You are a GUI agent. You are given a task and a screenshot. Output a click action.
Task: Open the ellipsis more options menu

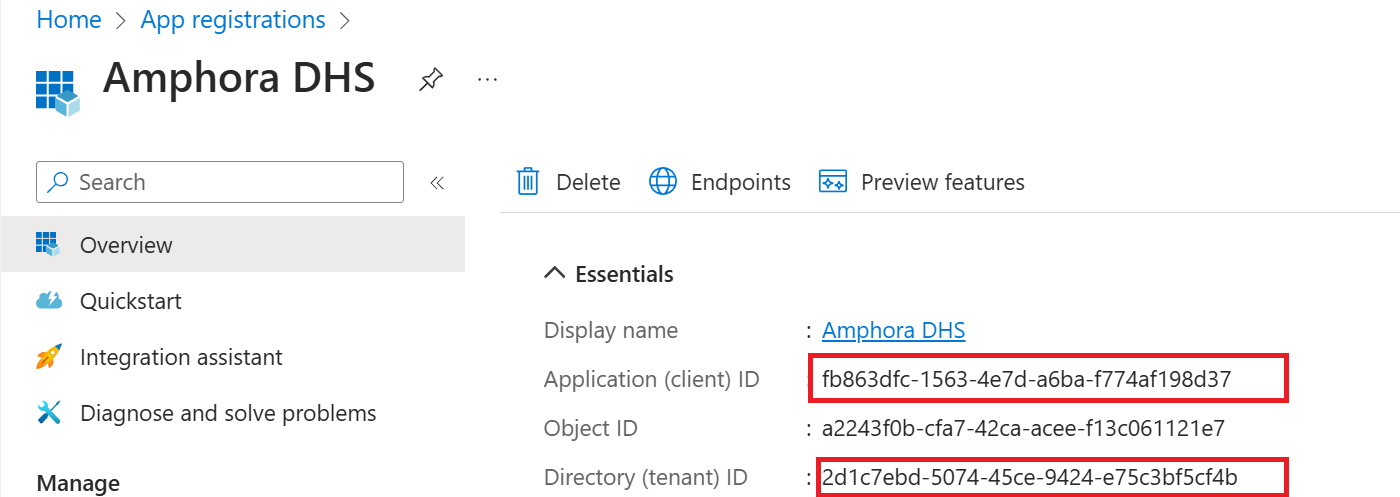(487, 79)
